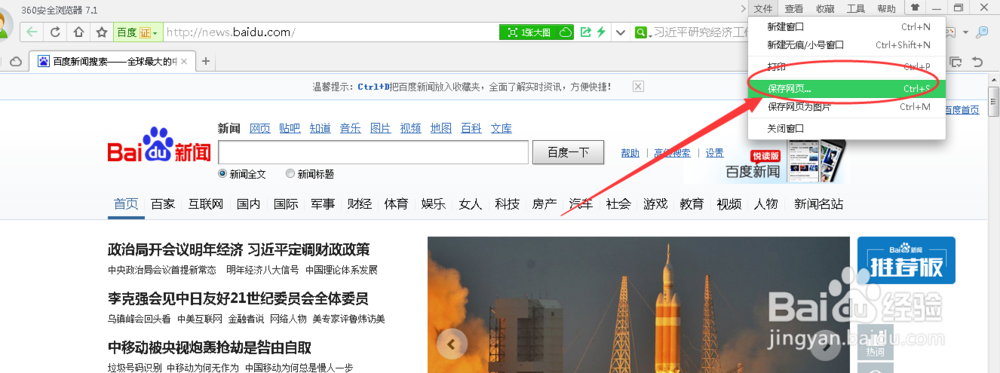Open the 音乐 search category link
Image resolution: width=1000 pixels, height=373 pixels.
tap(350, 128)
